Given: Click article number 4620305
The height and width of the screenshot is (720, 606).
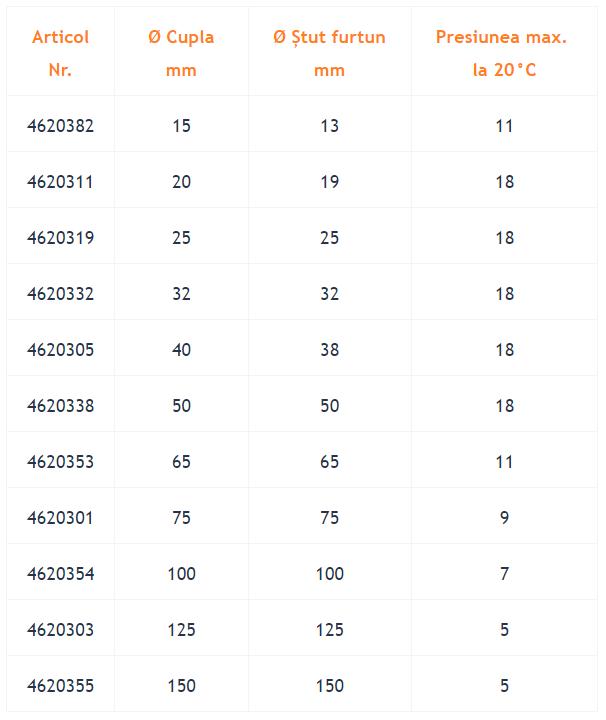Looking at the screenshot, I should coord(60,350).
